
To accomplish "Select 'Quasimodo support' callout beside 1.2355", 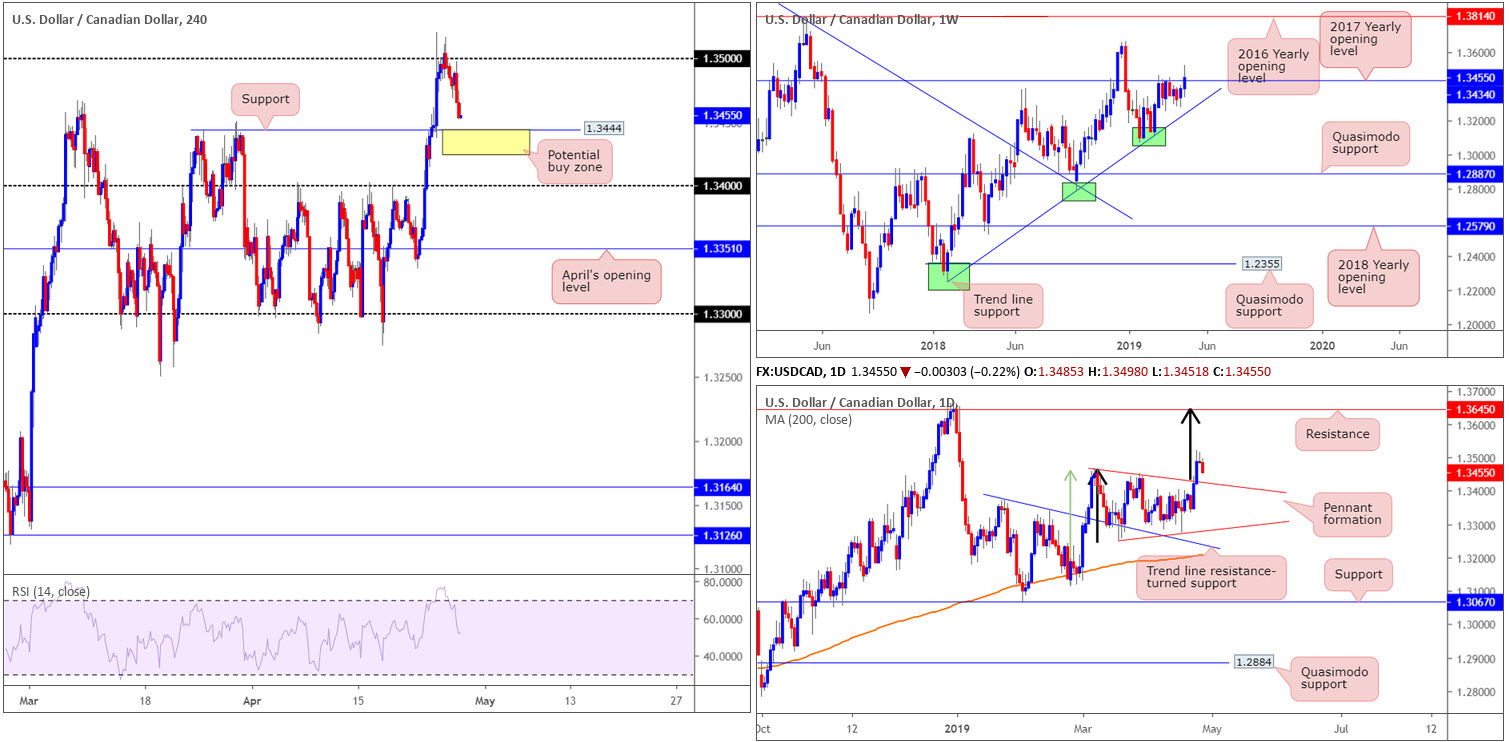I will click(1270, 304).
